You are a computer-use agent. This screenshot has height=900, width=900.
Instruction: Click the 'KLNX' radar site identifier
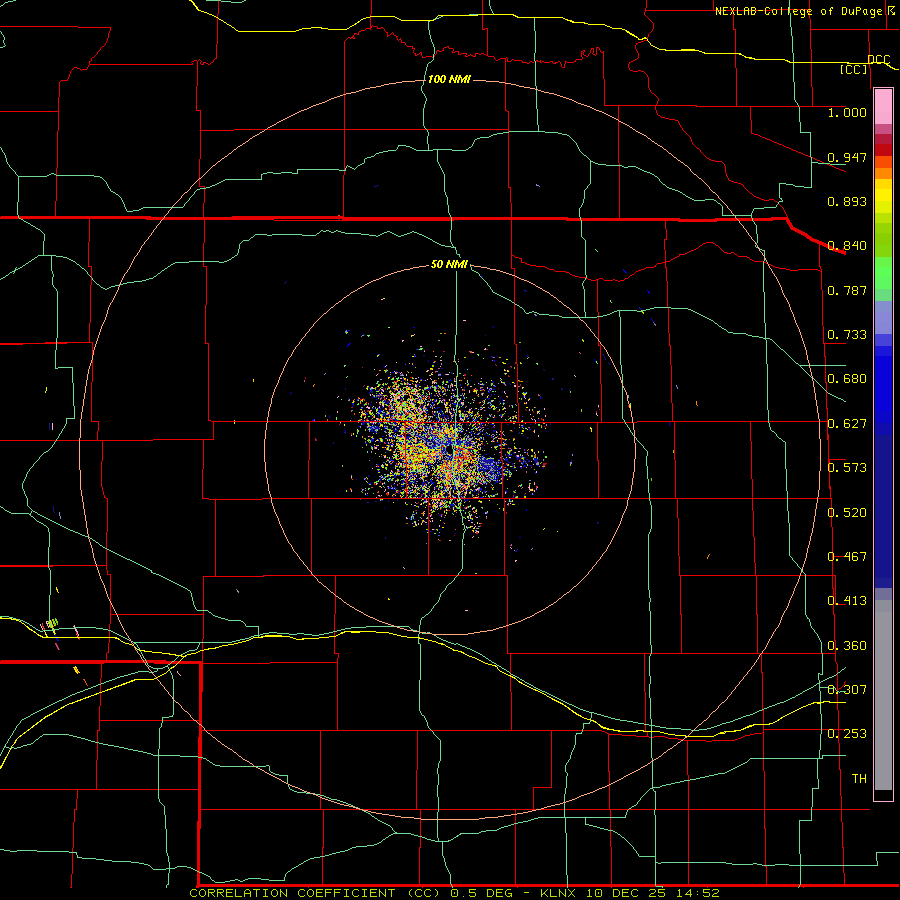pos(560,893)
